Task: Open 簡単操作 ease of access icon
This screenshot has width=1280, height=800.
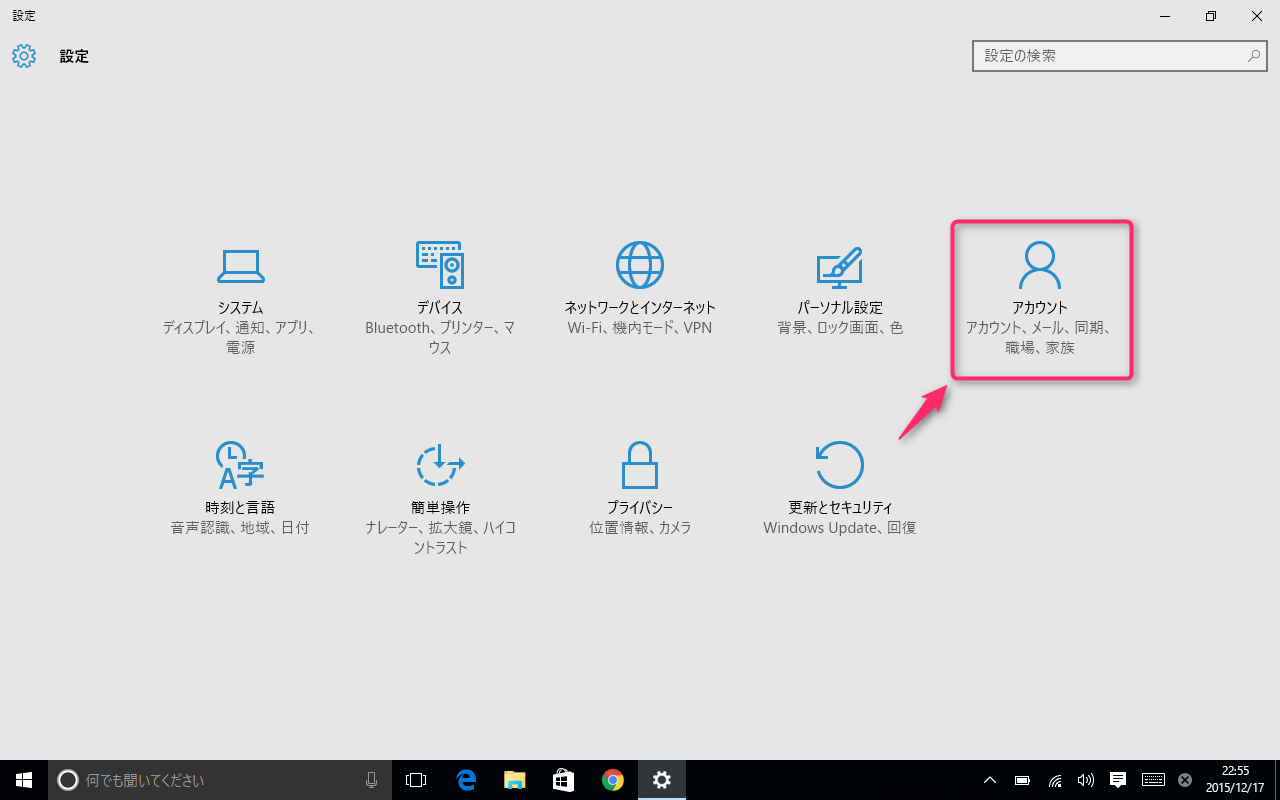Action: coord(440,465)
